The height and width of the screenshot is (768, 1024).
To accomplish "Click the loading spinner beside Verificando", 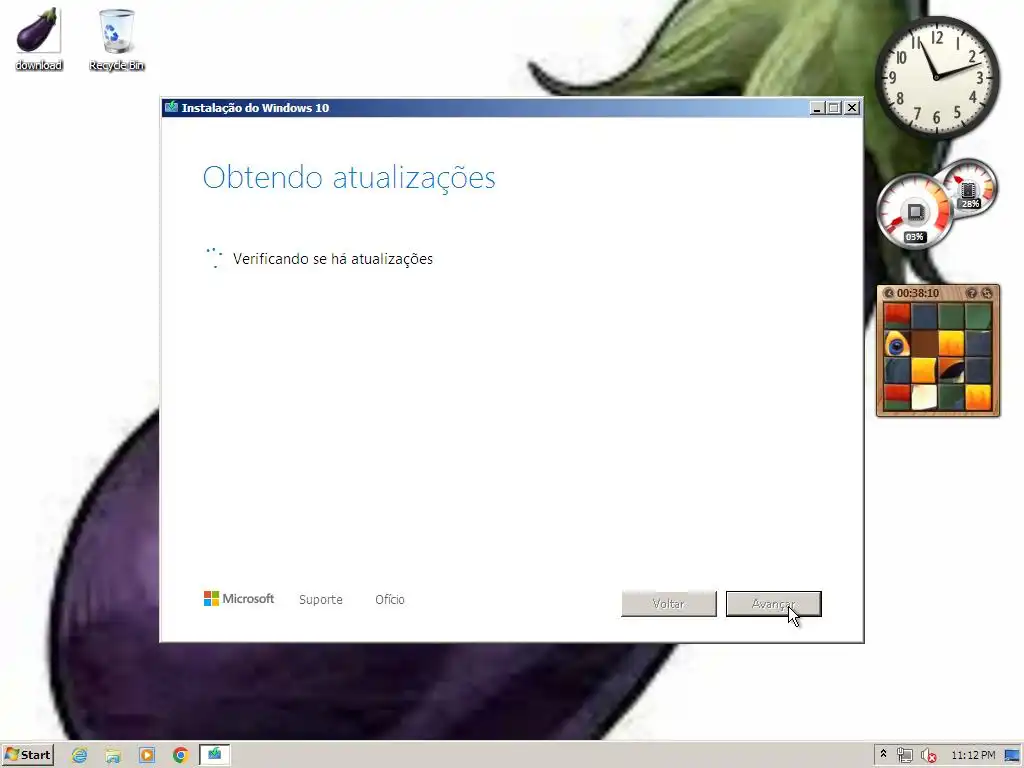I will click(x=214, y=258).
